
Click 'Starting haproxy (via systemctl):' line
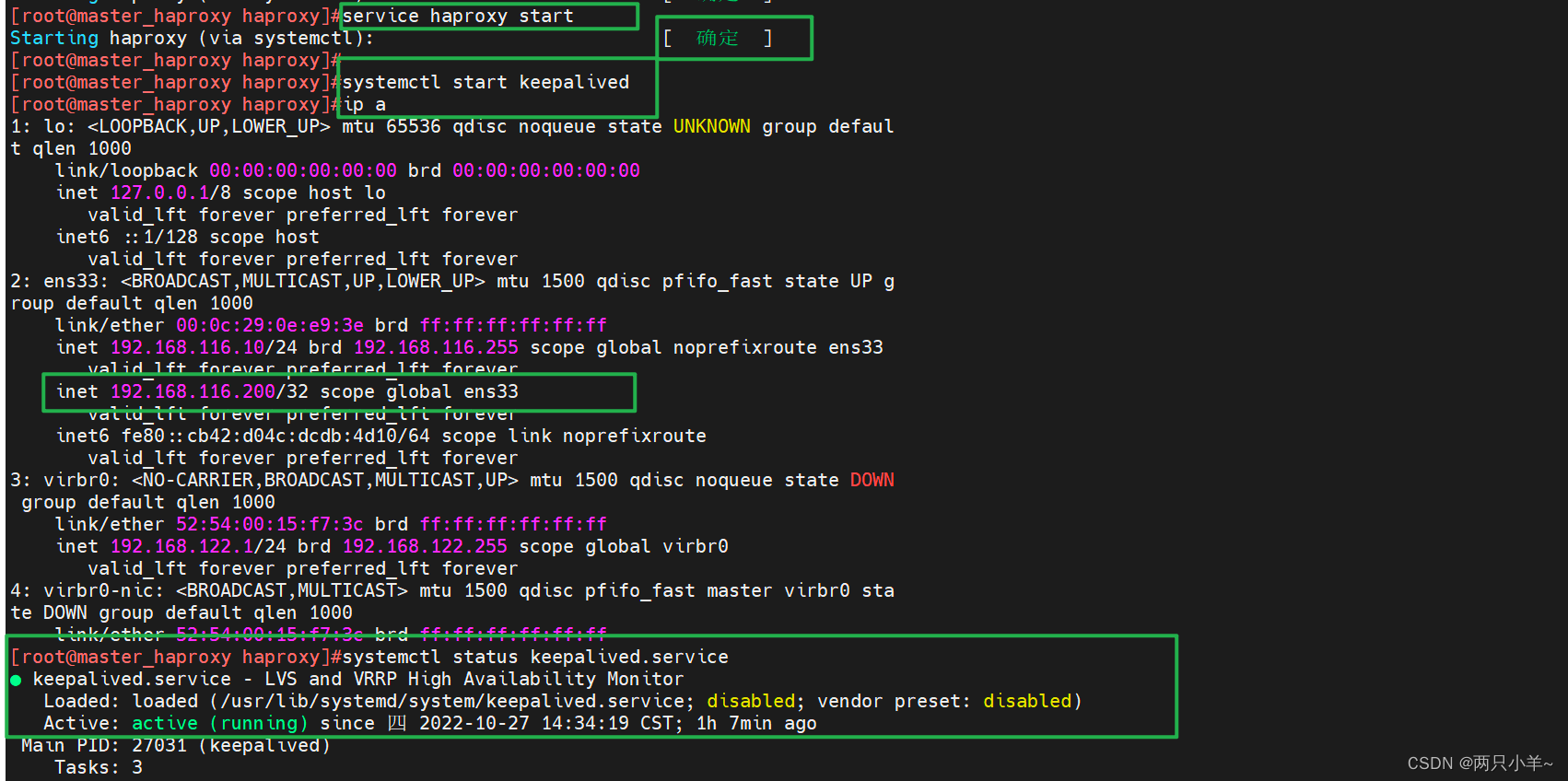pyautogui.click(x=193, y=38)
